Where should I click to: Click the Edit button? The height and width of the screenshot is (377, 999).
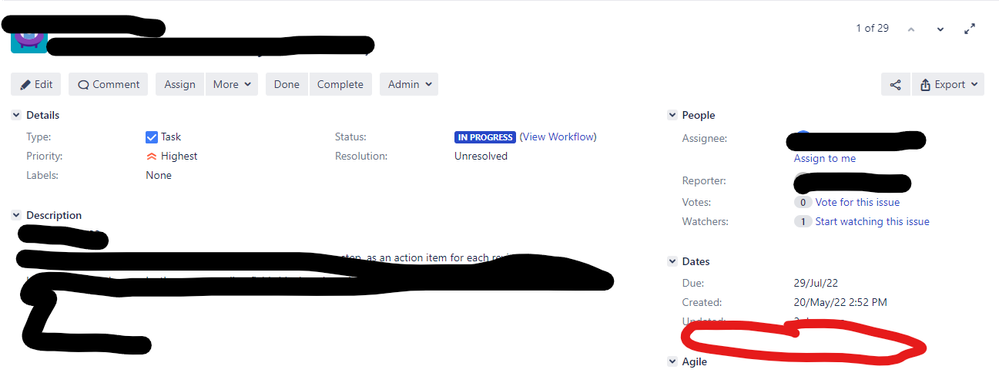tap(36, 84)
